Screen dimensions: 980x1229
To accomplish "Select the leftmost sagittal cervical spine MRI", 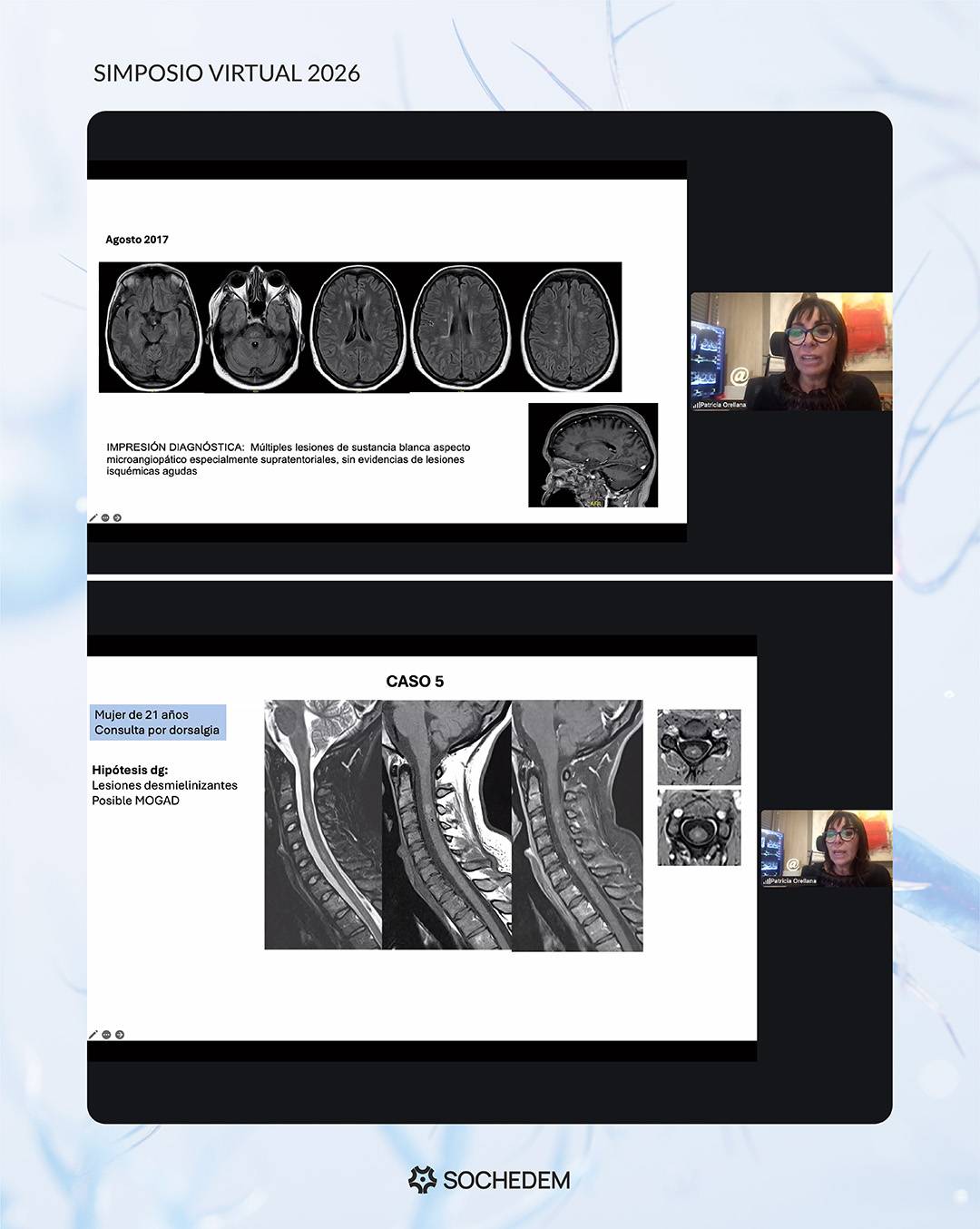I will pyautogui.click(x=322, y=824).
